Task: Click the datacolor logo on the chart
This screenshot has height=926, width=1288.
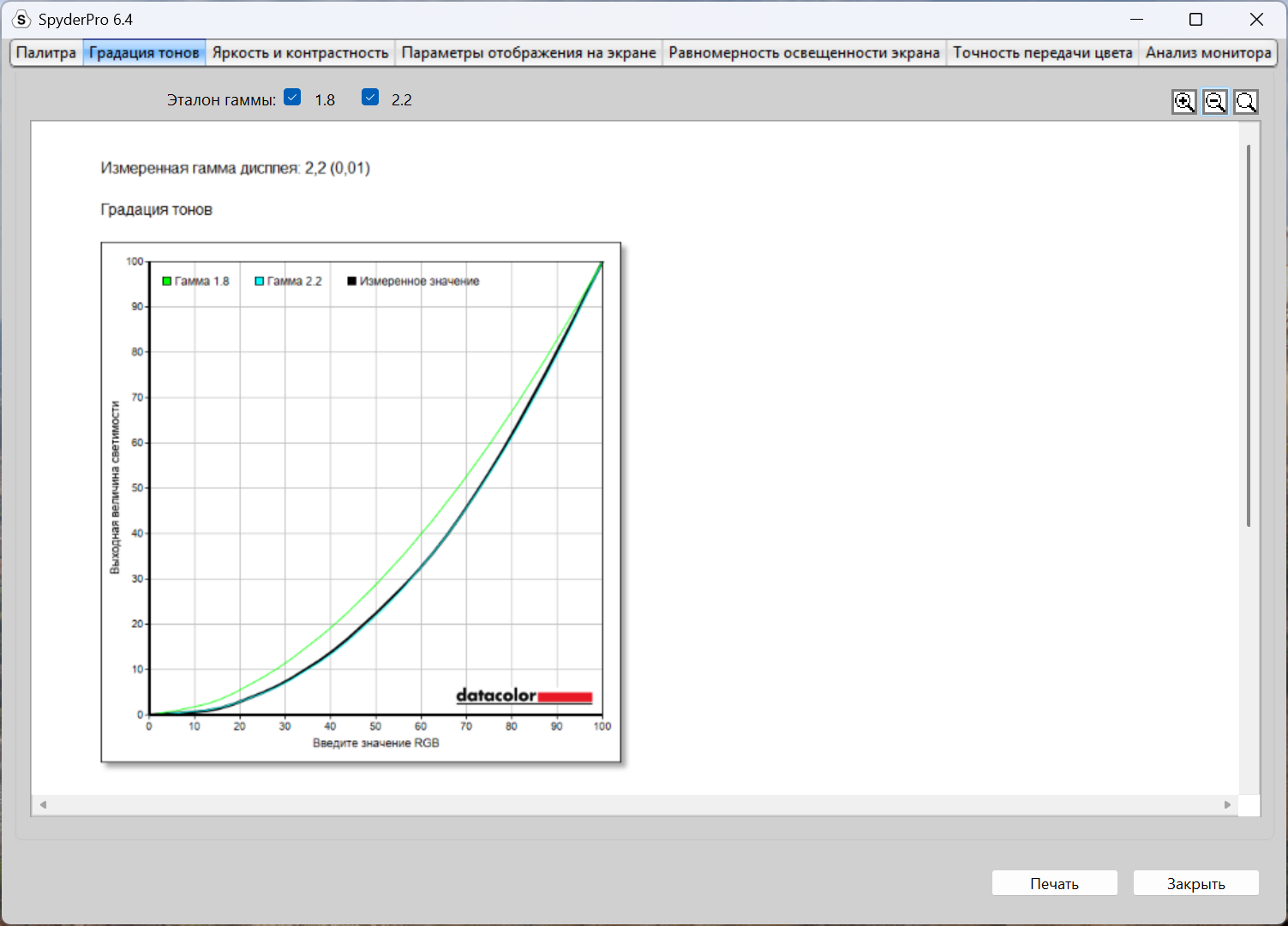Action: pyautogui.click(x=524, y=696)
